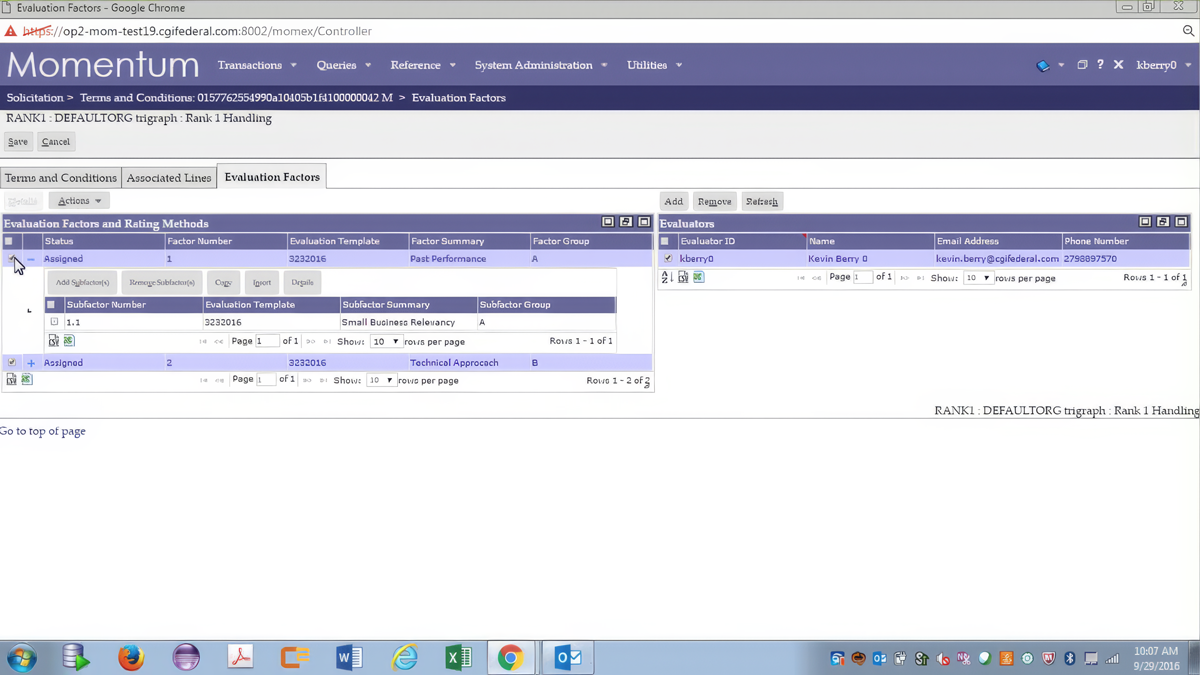Select the header checkbox in the Evaluators grid
Screen dimensions: 1200x675
[664, 240]
